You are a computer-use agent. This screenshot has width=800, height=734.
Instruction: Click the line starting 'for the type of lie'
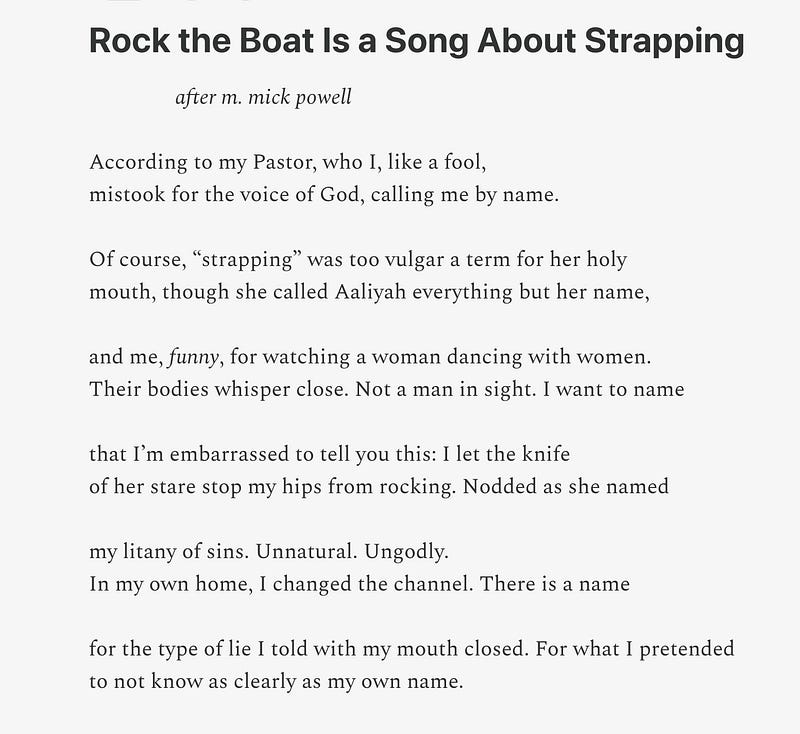coord(412,649)
